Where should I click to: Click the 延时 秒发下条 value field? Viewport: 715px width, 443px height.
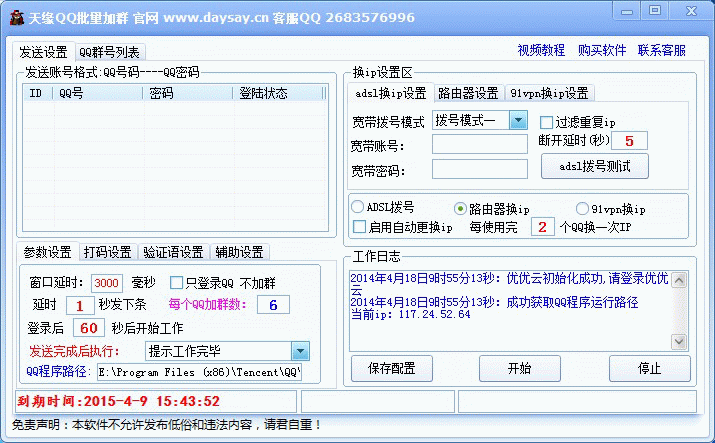80,305
